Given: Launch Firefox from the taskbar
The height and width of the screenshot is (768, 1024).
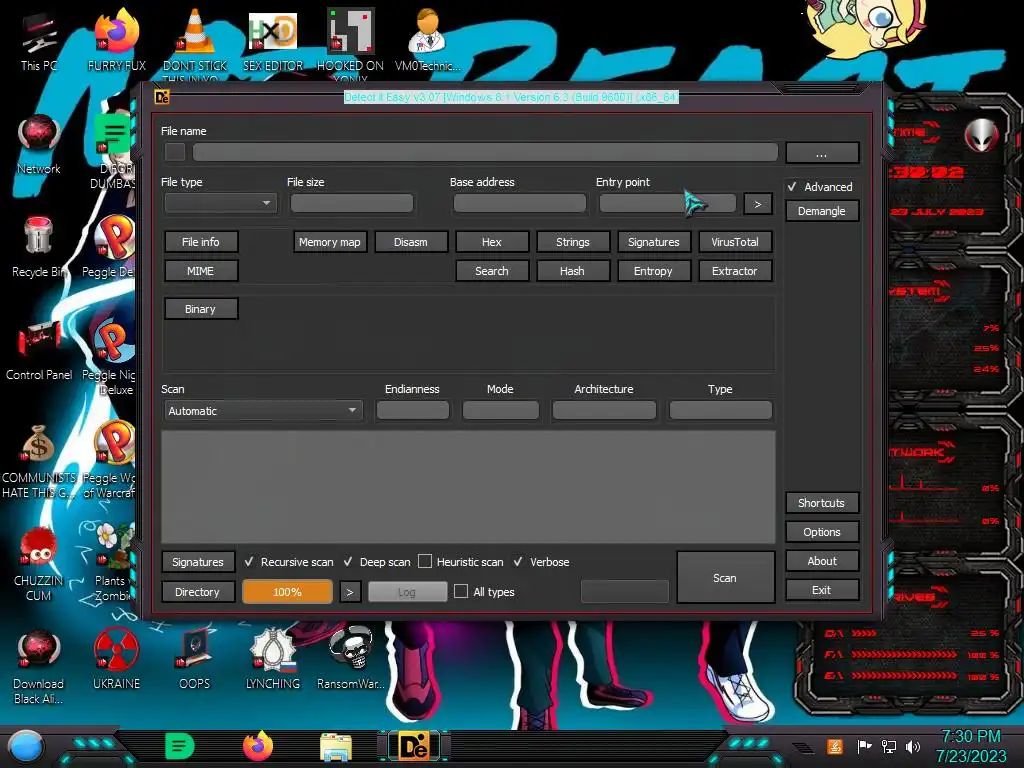Looking at the screenshot, I should click(x=258, y=746).
